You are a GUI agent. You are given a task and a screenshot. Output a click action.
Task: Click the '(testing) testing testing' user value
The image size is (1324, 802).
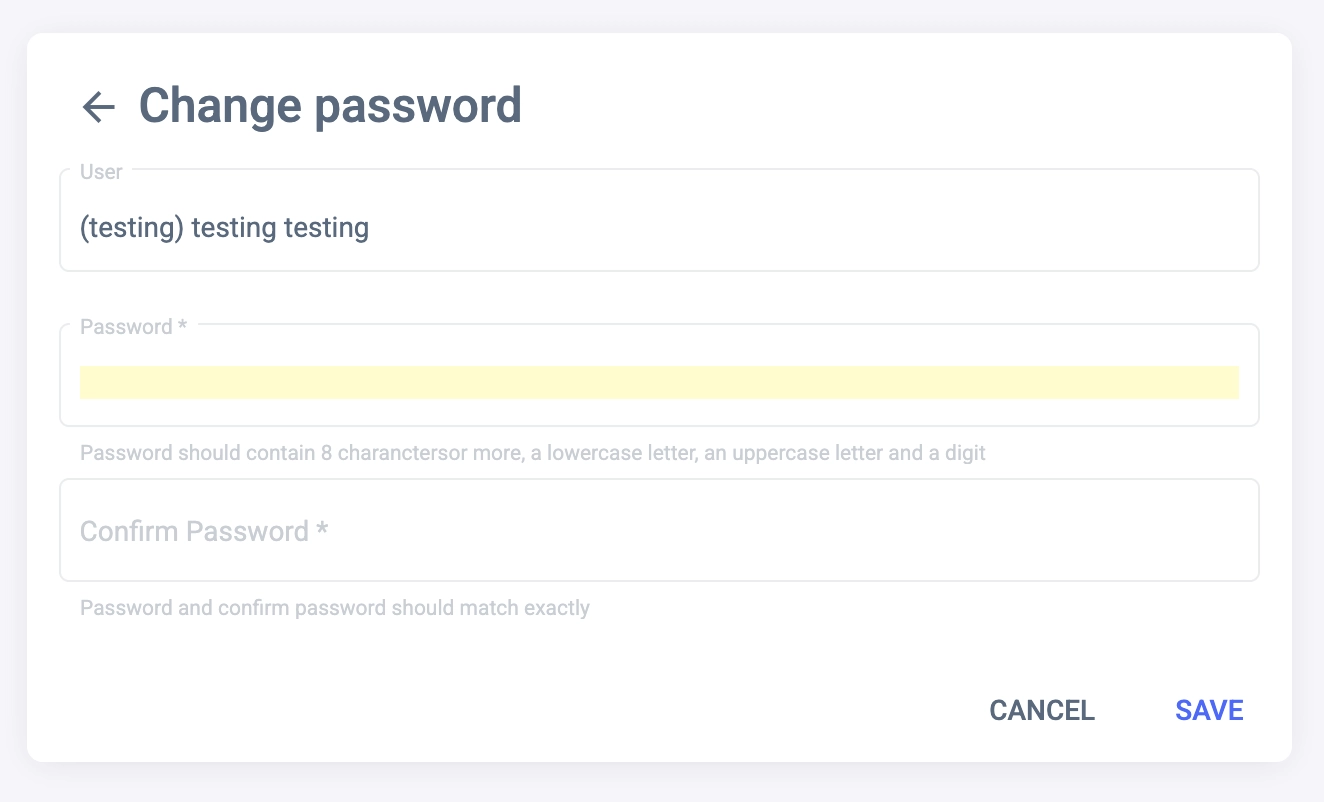coord(224,228)
